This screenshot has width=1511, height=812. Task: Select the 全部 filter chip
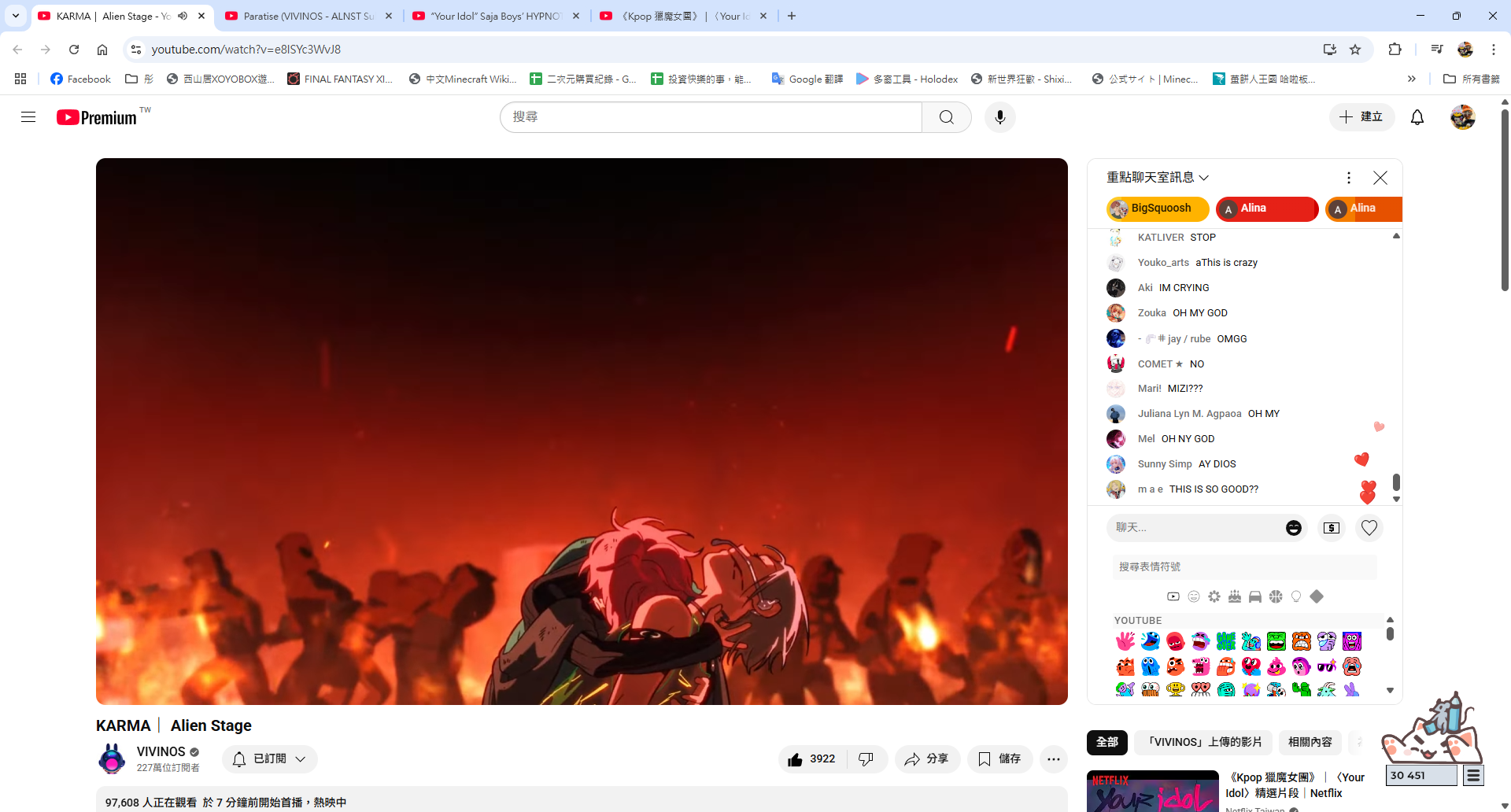pos(1107,742)
